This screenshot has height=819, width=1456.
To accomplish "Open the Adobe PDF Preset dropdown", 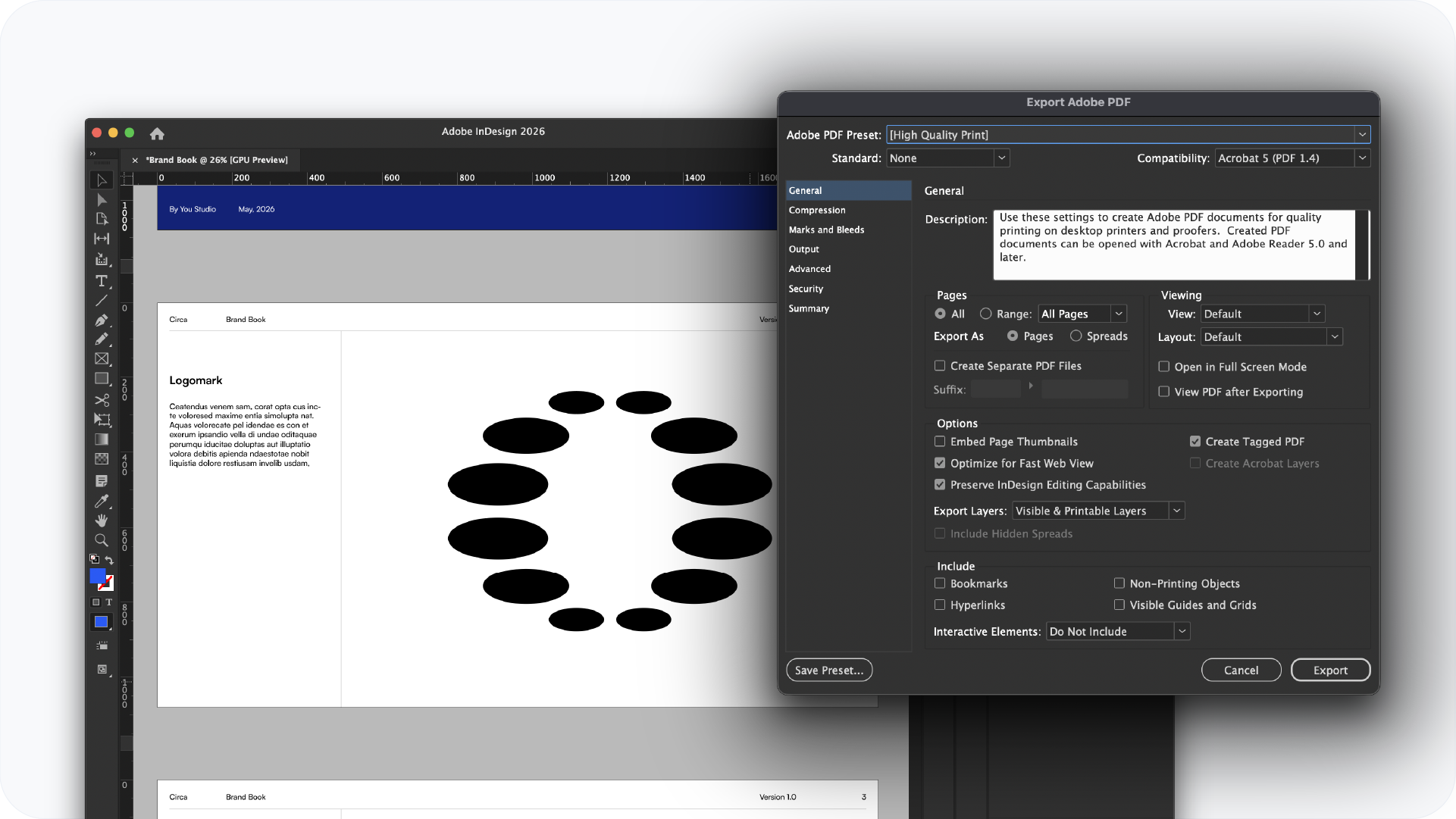I will point(1128,135).
